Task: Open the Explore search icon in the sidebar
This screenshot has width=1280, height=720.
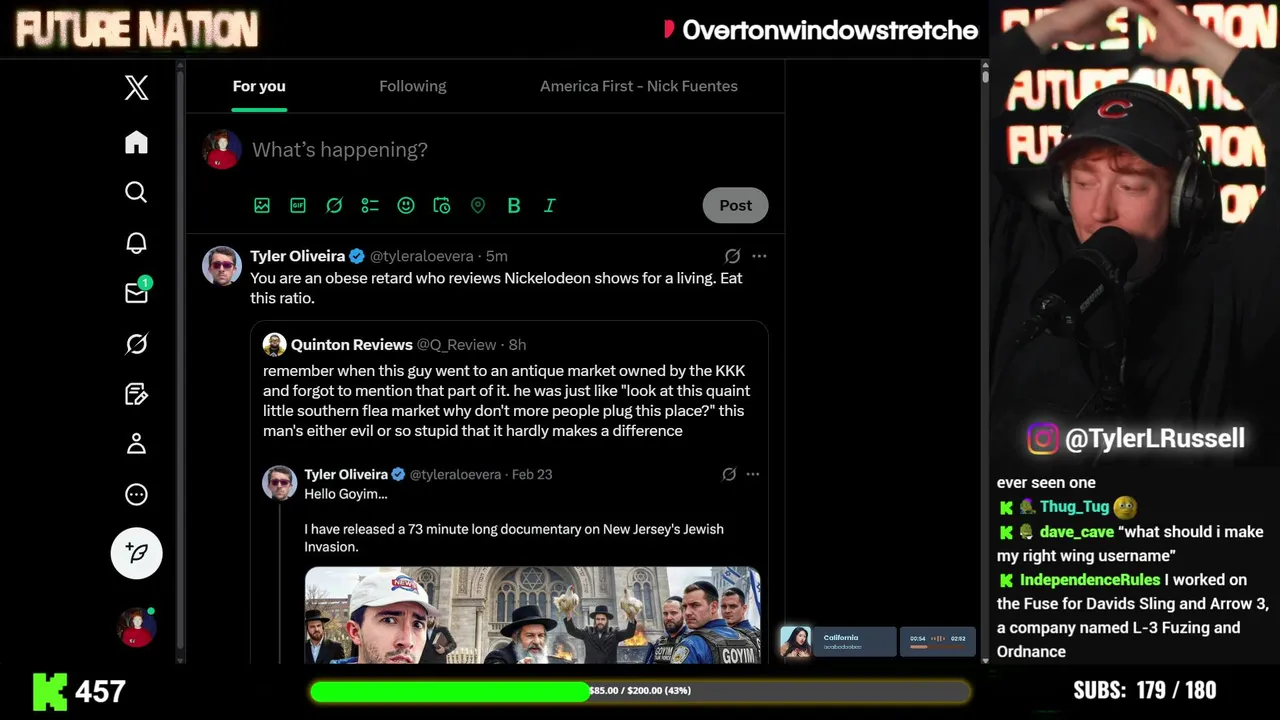Action: click(x=137, y=192)
